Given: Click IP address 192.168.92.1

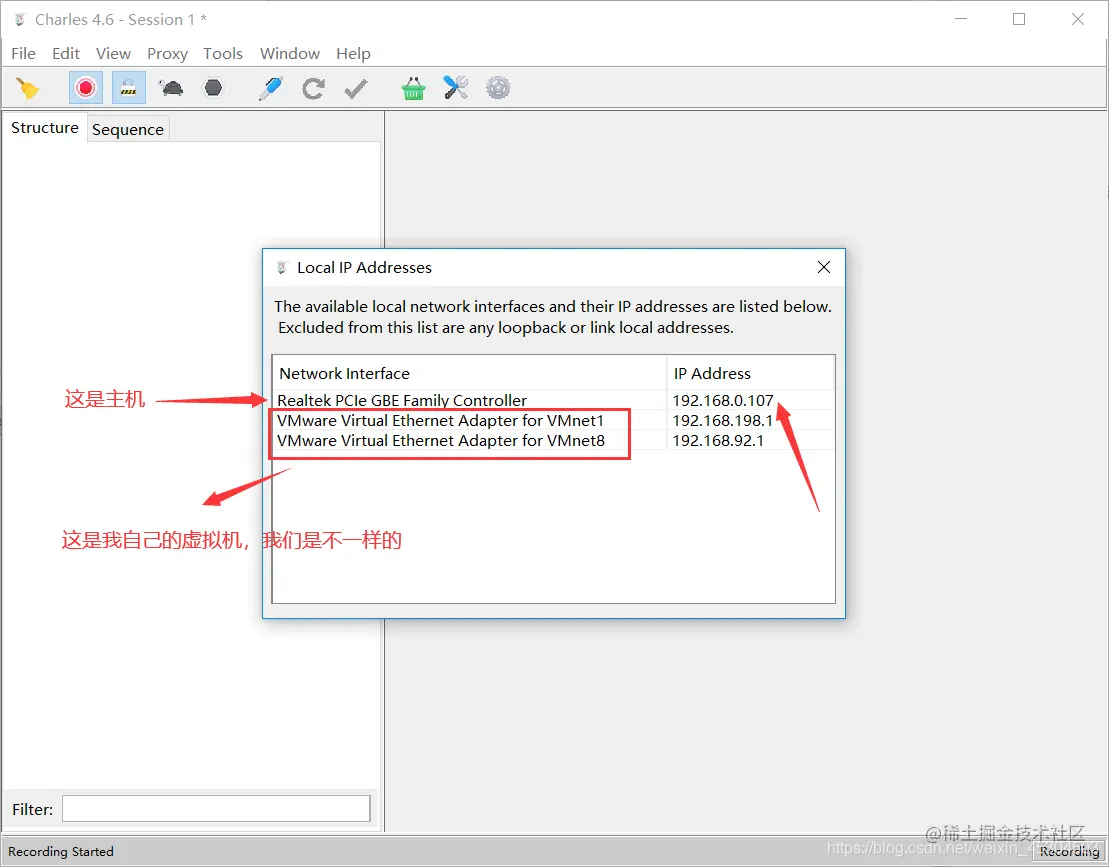Looking at the screenshot, I should [x=718, y=440].
